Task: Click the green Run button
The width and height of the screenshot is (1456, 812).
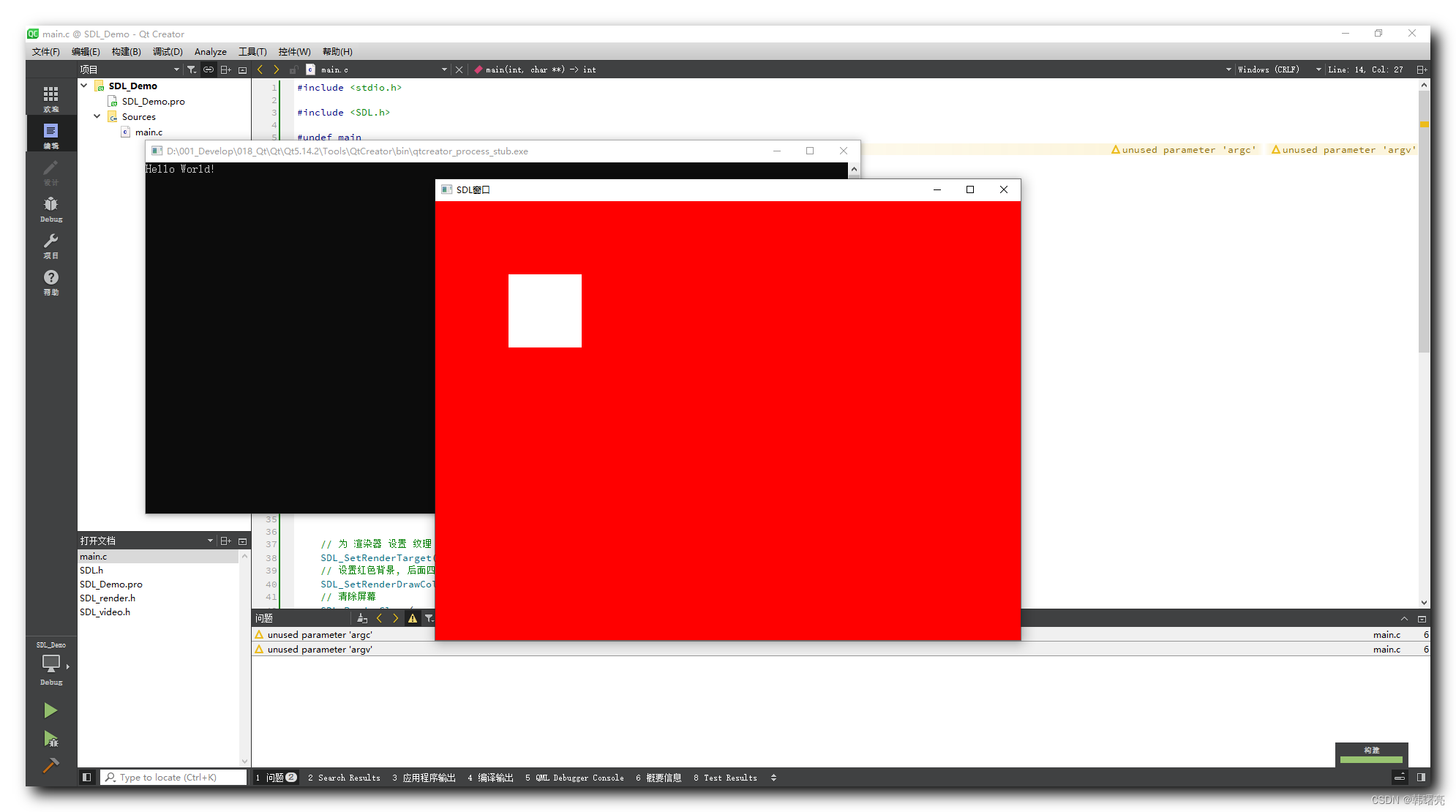Action: [50, 710]
